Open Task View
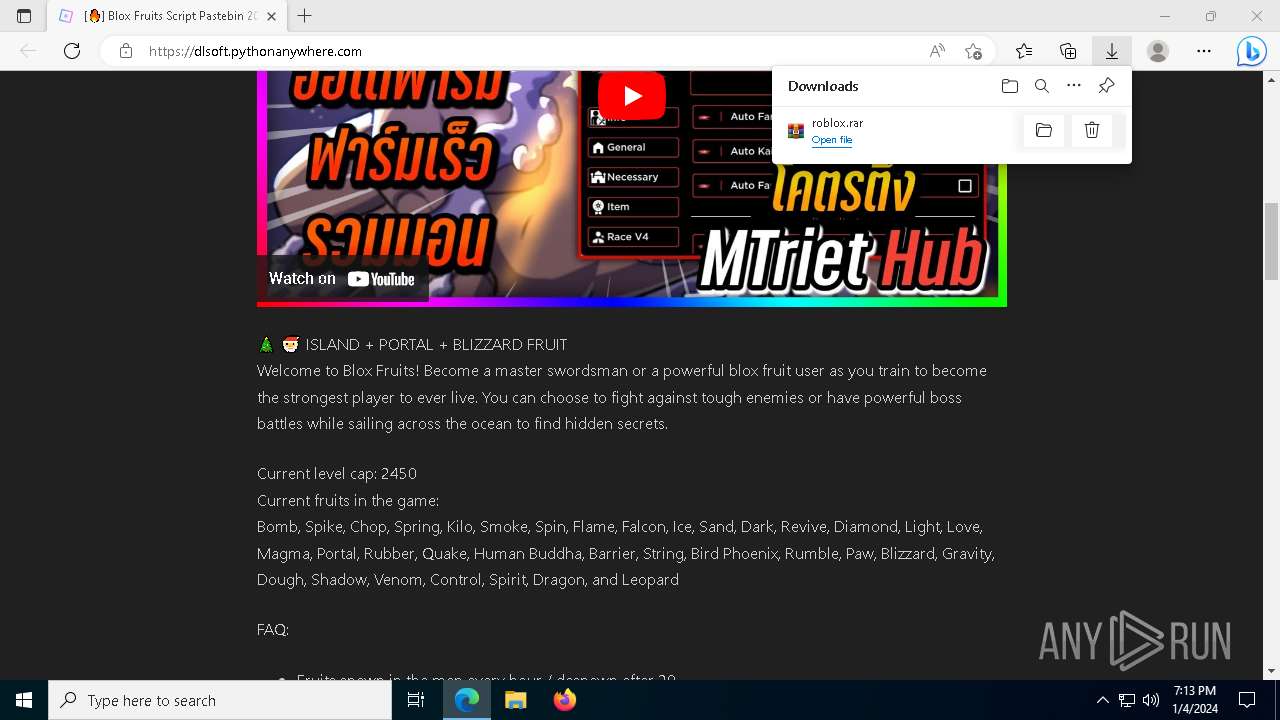This screenshot has height=720, width=1280. [416, 700]
